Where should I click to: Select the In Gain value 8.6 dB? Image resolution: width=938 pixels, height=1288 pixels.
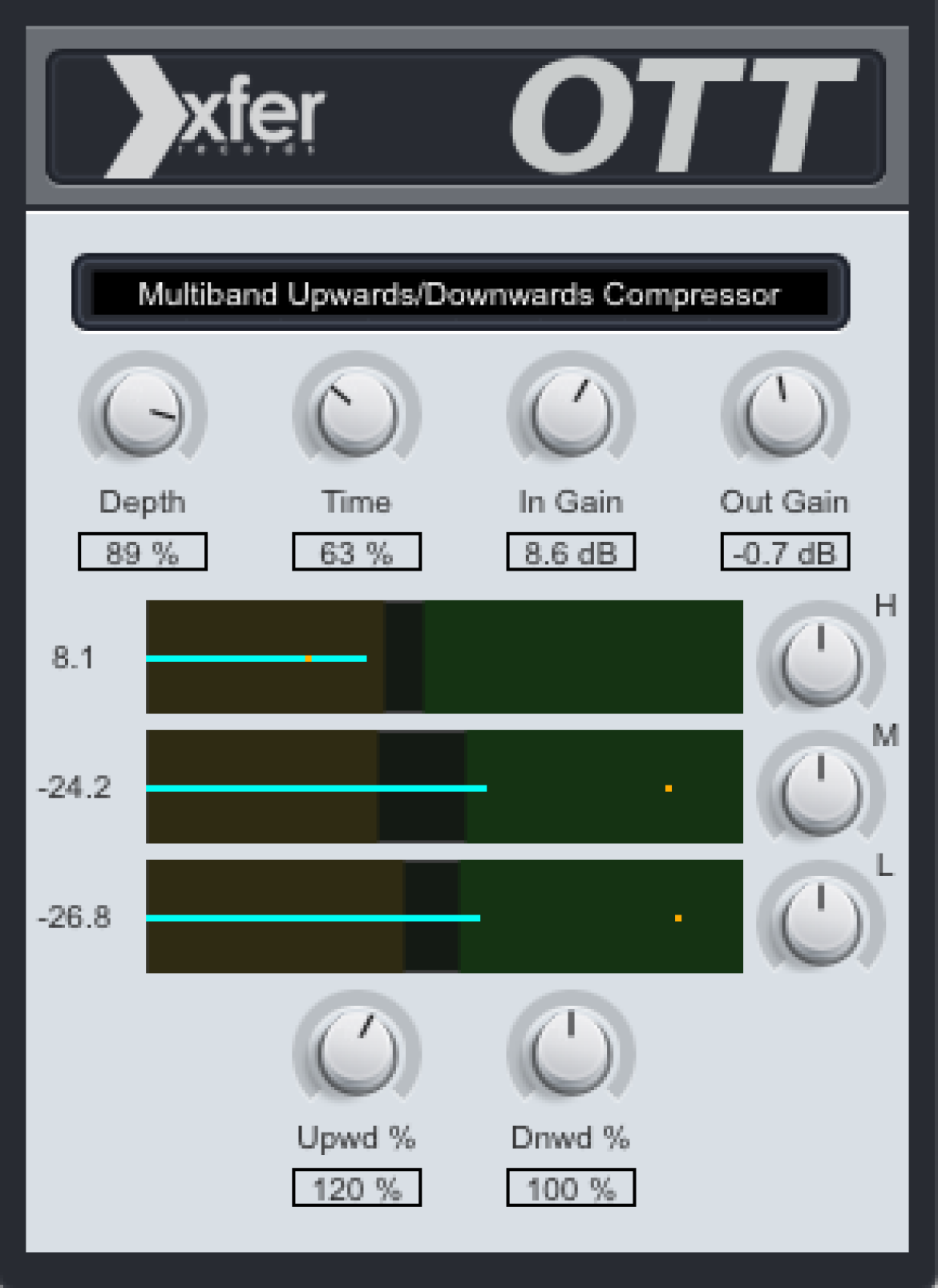click(x=571, y=552)
